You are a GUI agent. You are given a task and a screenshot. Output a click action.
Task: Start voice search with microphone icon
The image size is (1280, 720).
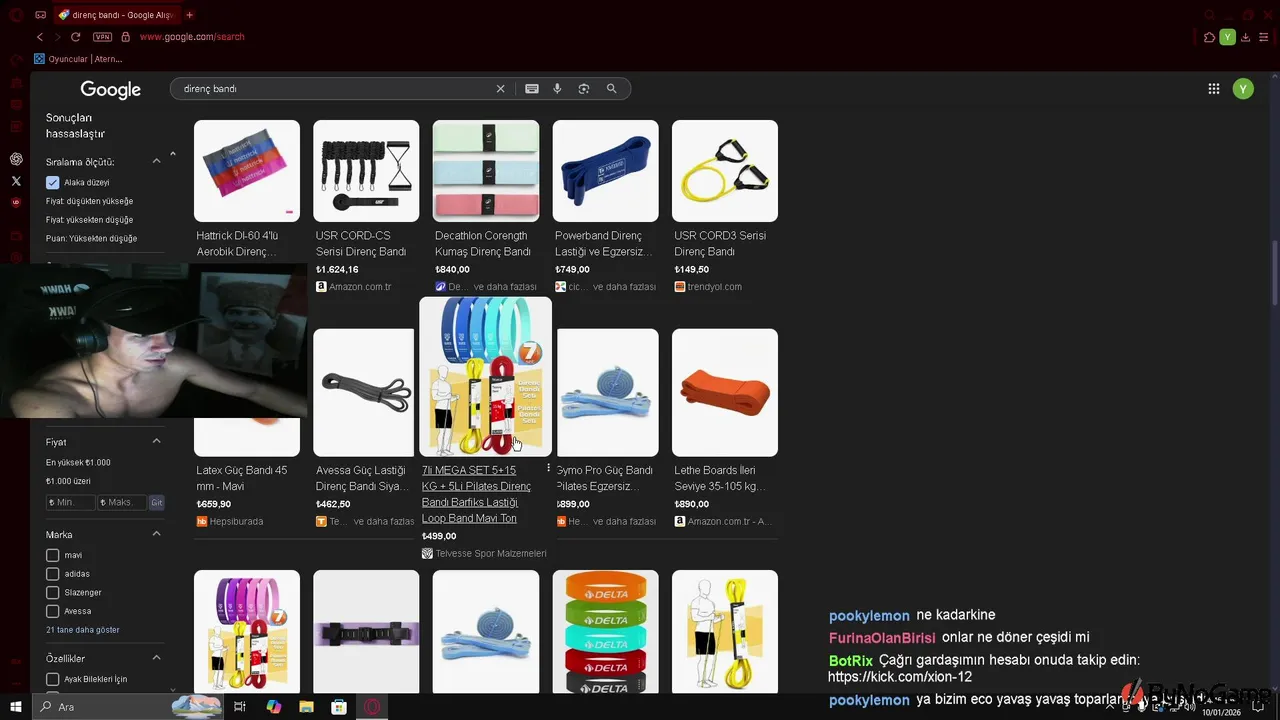[558, 89]
